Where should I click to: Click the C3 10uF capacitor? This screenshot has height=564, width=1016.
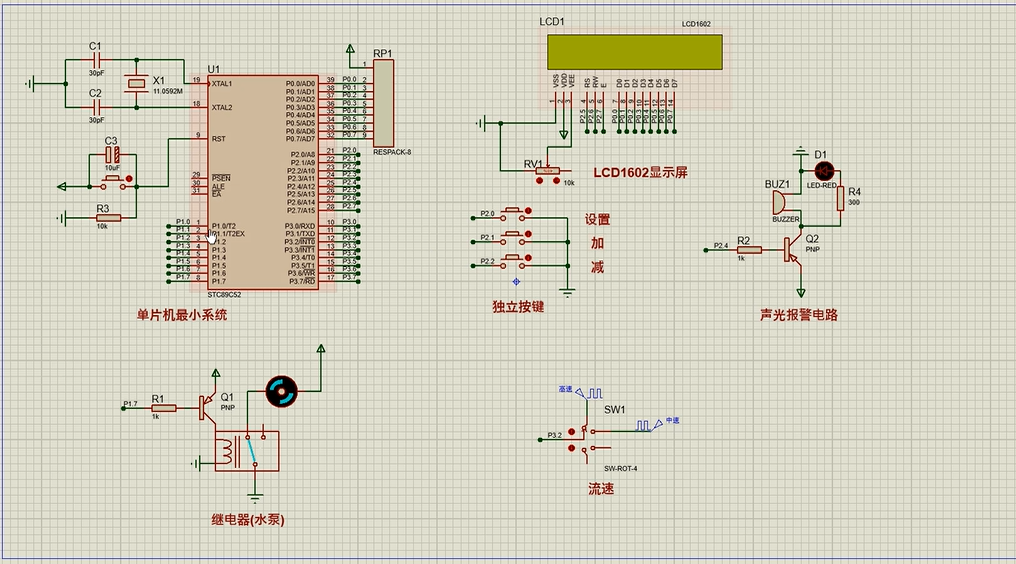pos(112,156)
